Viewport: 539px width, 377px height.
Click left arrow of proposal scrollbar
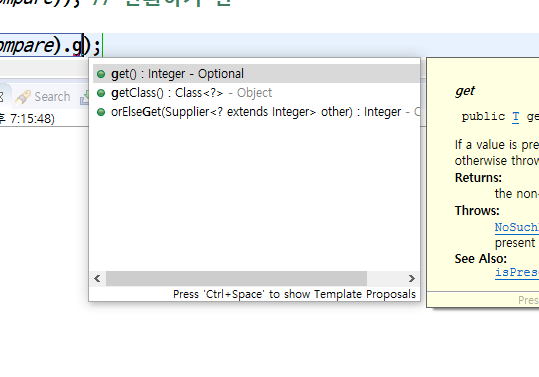tap(97, 278)
